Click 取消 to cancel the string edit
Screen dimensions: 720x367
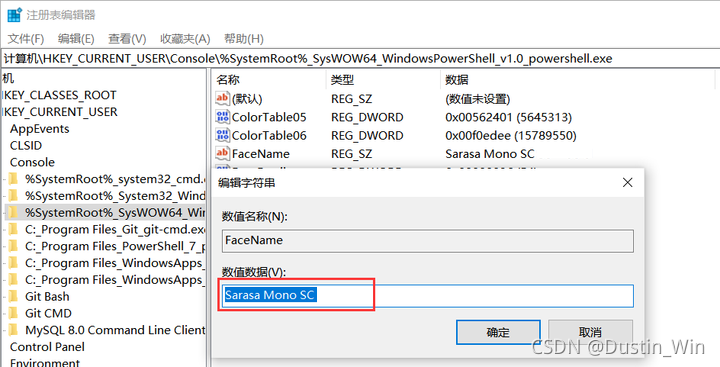(x=591, y=332)
